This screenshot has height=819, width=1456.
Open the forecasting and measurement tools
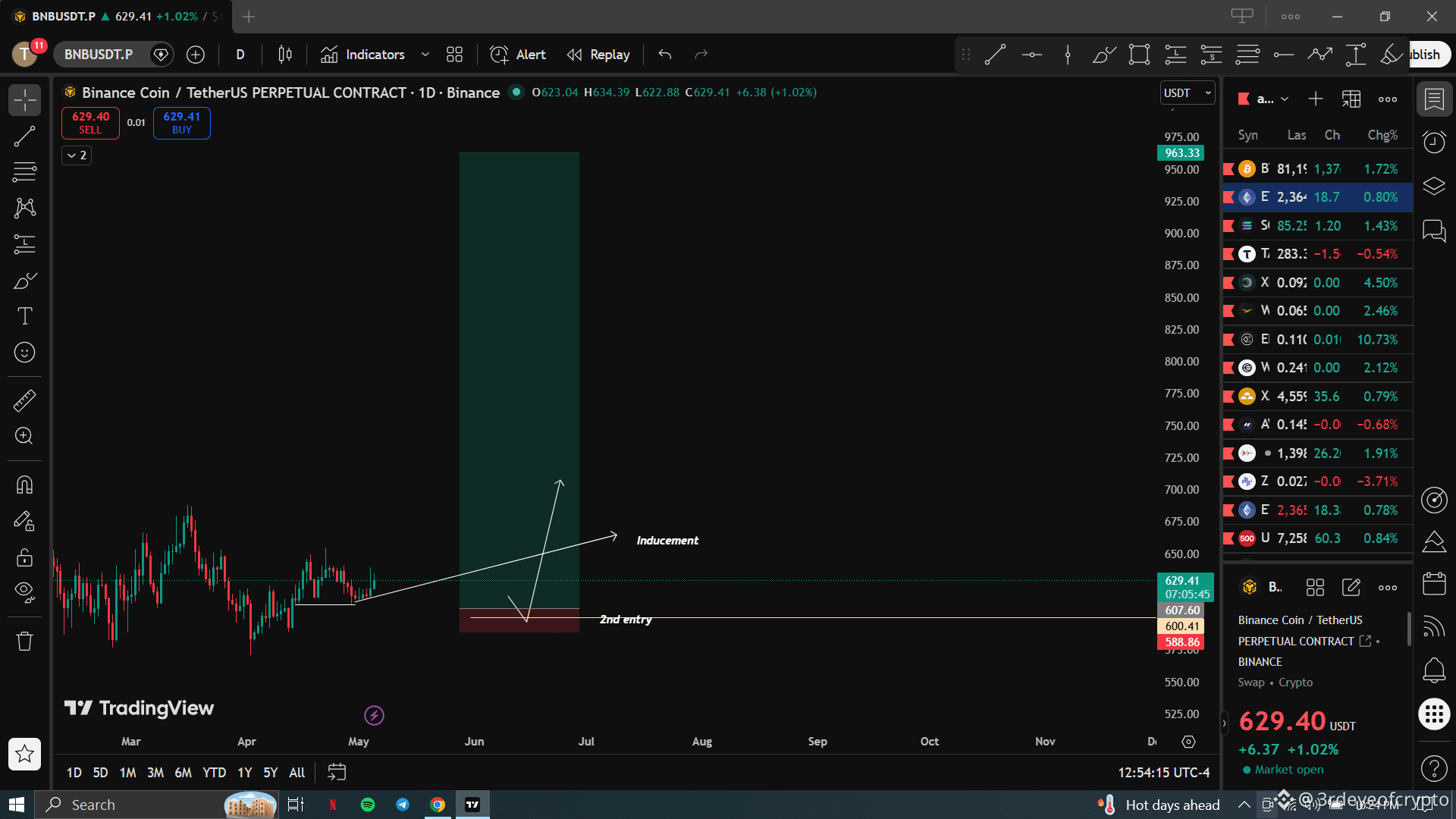(x=25, y=244)
